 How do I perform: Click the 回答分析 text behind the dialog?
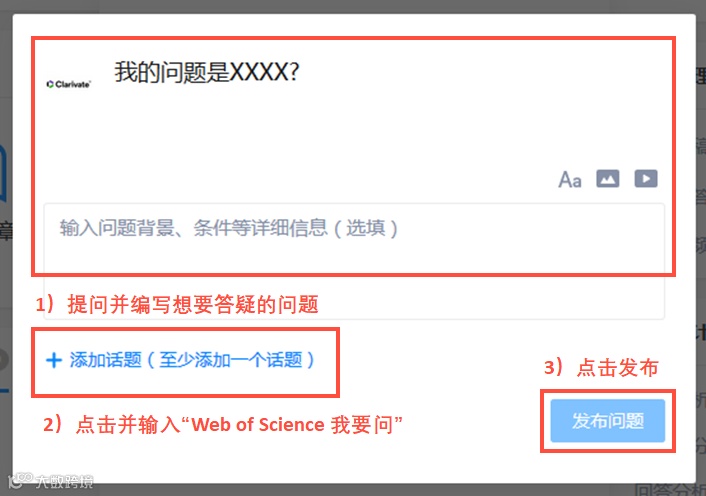coord(670,490)
